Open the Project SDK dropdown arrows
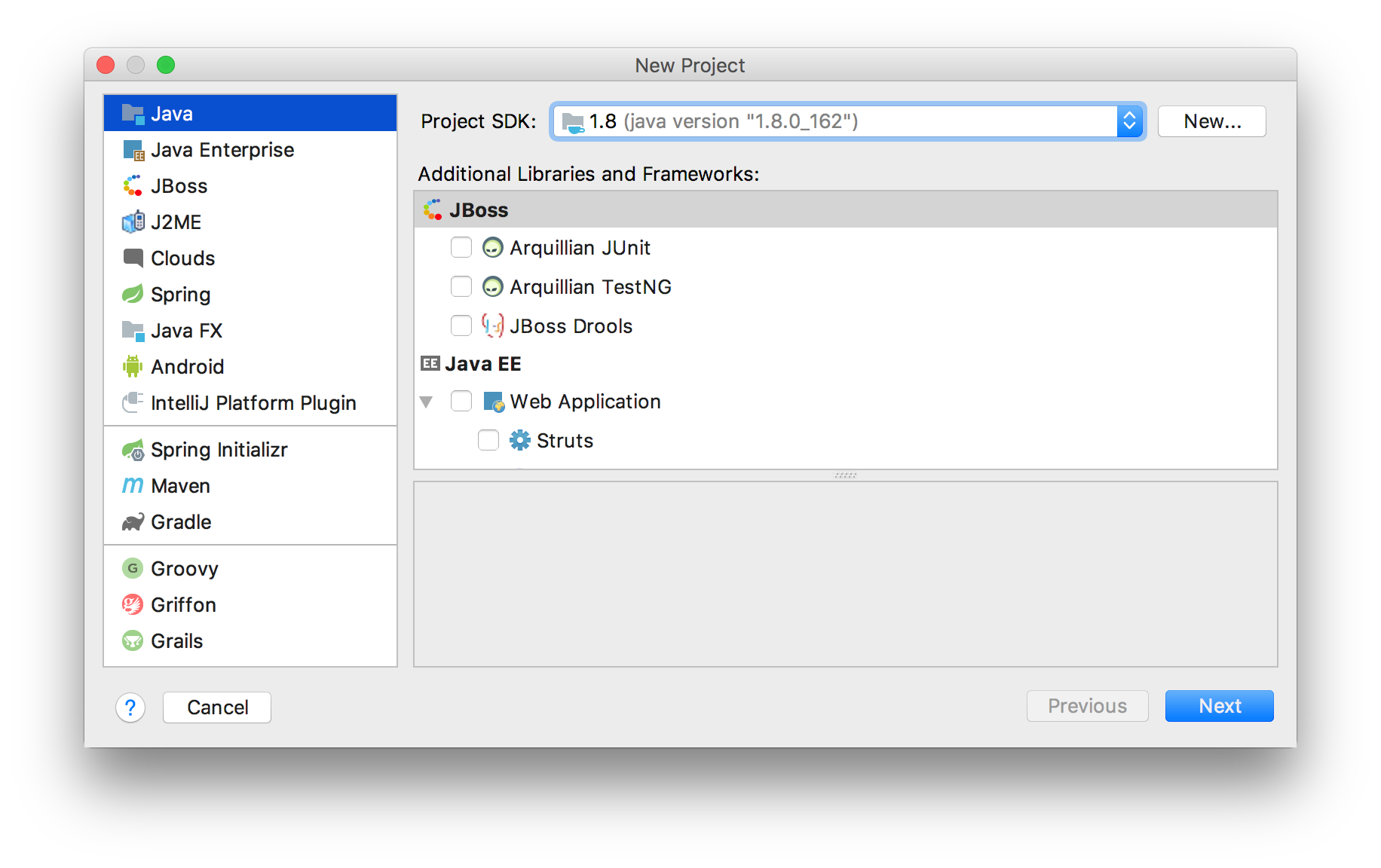1381x868 pixels. 1129,121
